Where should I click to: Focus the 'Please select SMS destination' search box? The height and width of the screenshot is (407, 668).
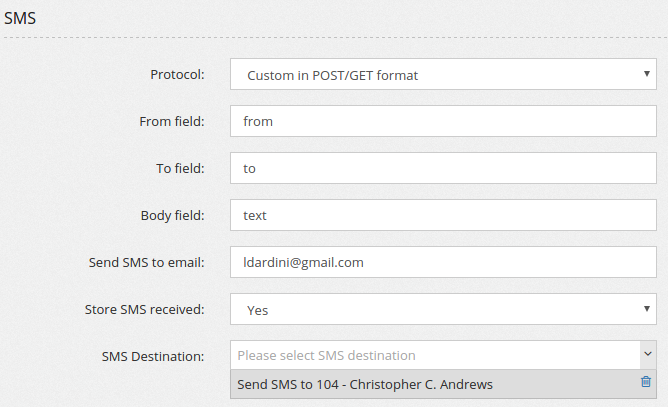(x=430, y=355)
